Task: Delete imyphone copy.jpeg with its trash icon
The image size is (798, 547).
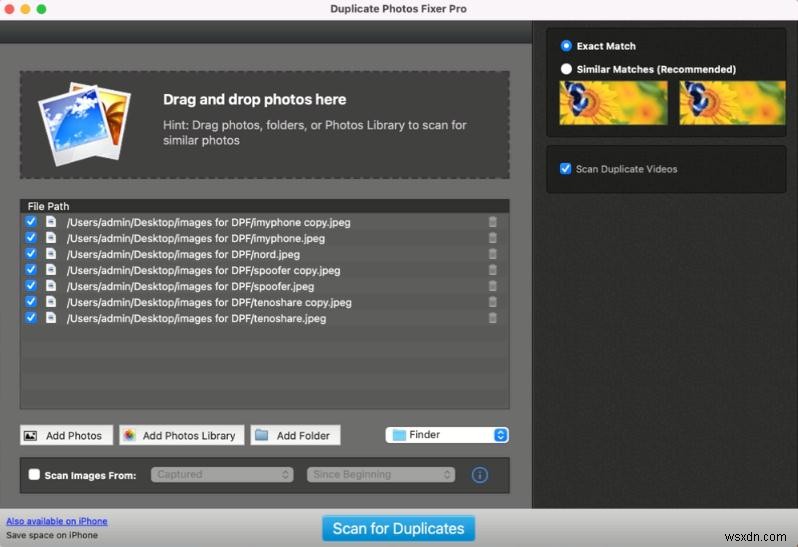Action: point(492,222)
